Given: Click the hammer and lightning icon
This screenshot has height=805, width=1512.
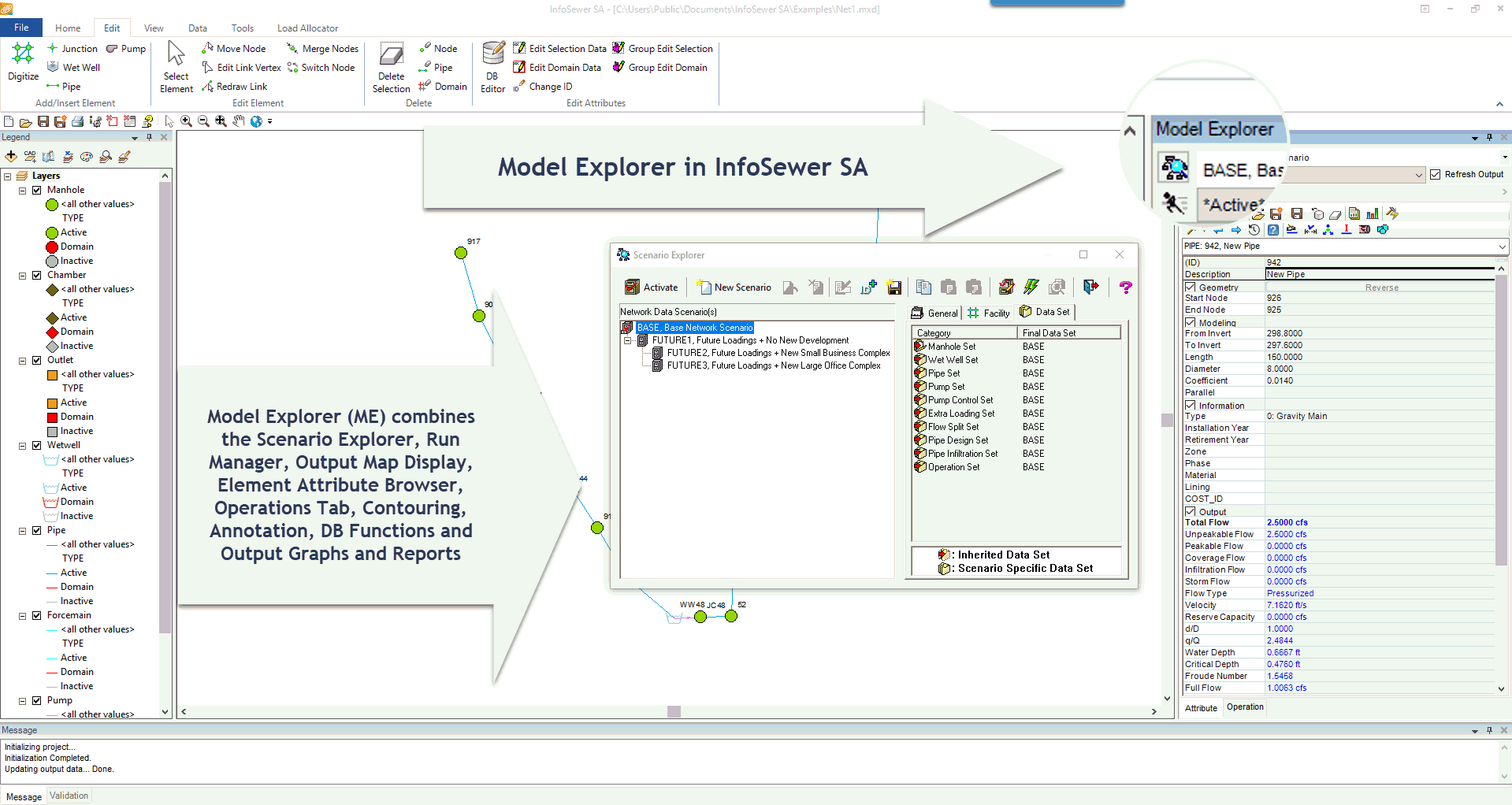Looking at the screenshot, I should pos(1392,213).
